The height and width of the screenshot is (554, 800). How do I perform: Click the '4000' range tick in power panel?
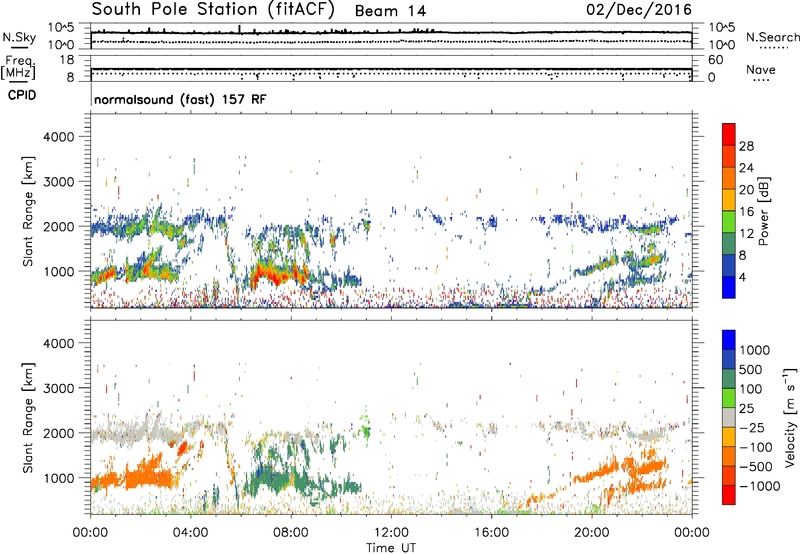[58, 137]
